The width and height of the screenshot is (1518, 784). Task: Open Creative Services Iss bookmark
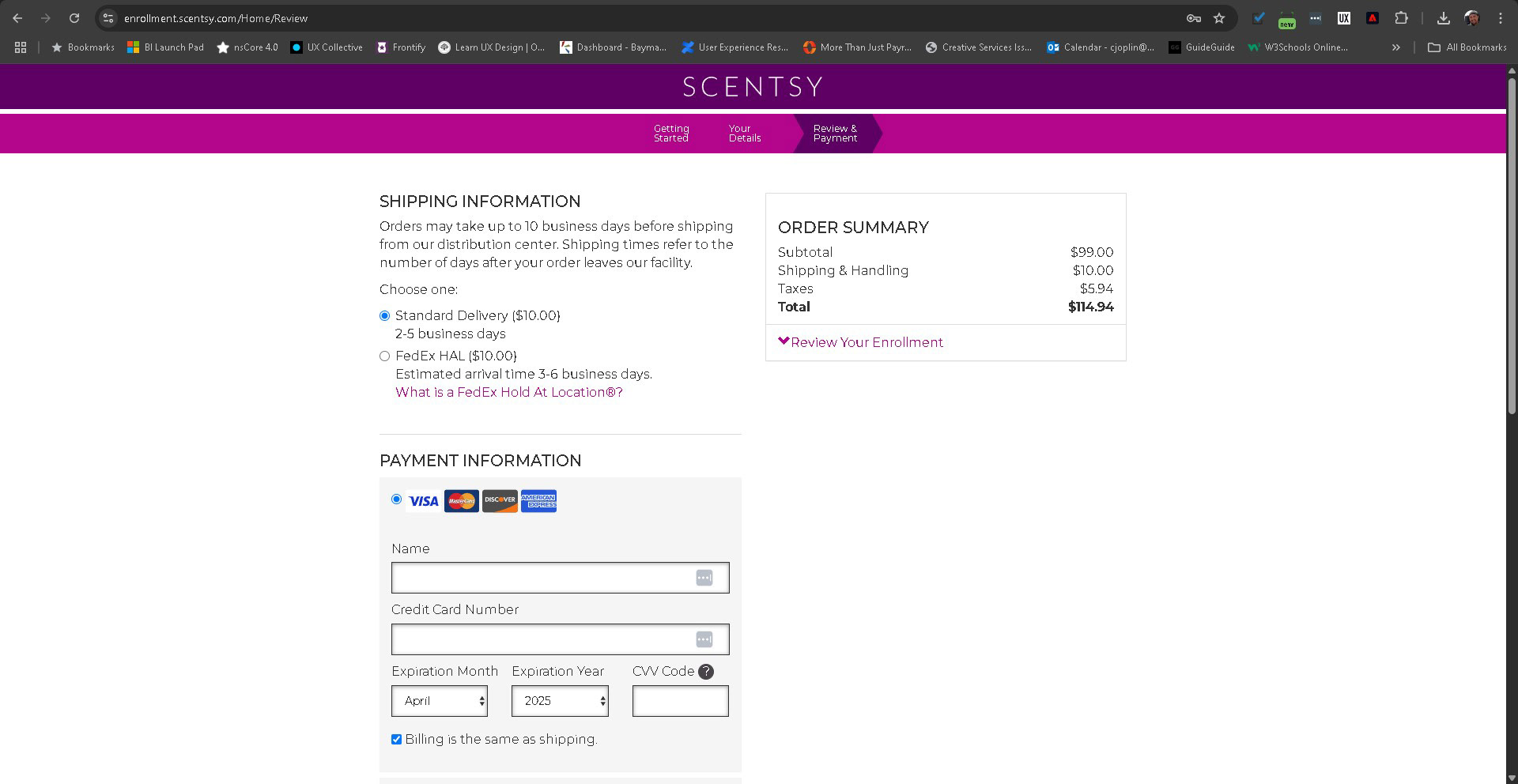pyautogui.click(x=979, y=47)
